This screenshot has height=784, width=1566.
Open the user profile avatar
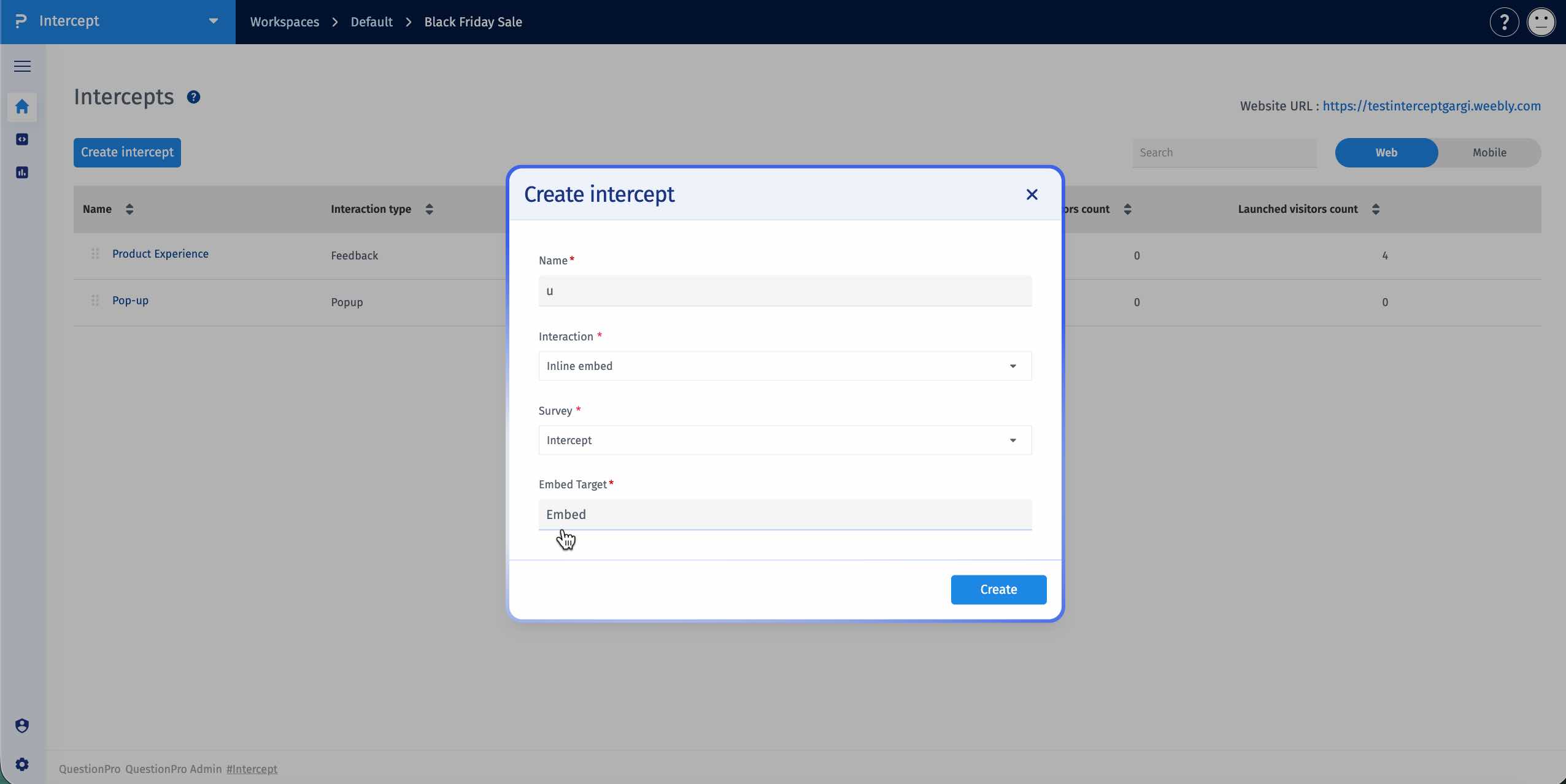[1541, 22]
